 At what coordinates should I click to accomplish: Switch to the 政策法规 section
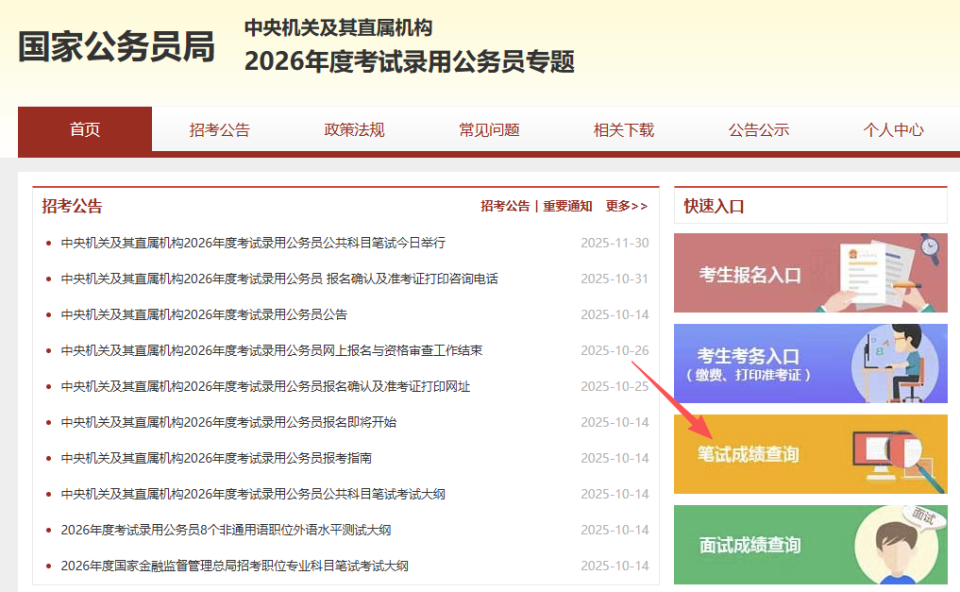point(353,130)
